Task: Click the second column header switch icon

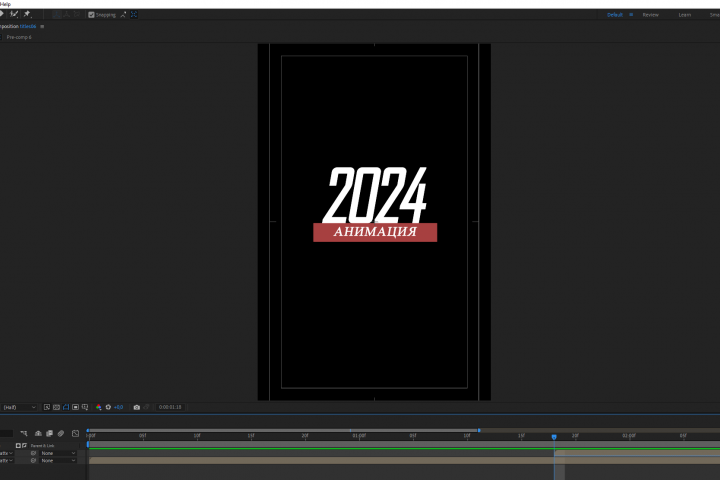Action: (25, 446)
